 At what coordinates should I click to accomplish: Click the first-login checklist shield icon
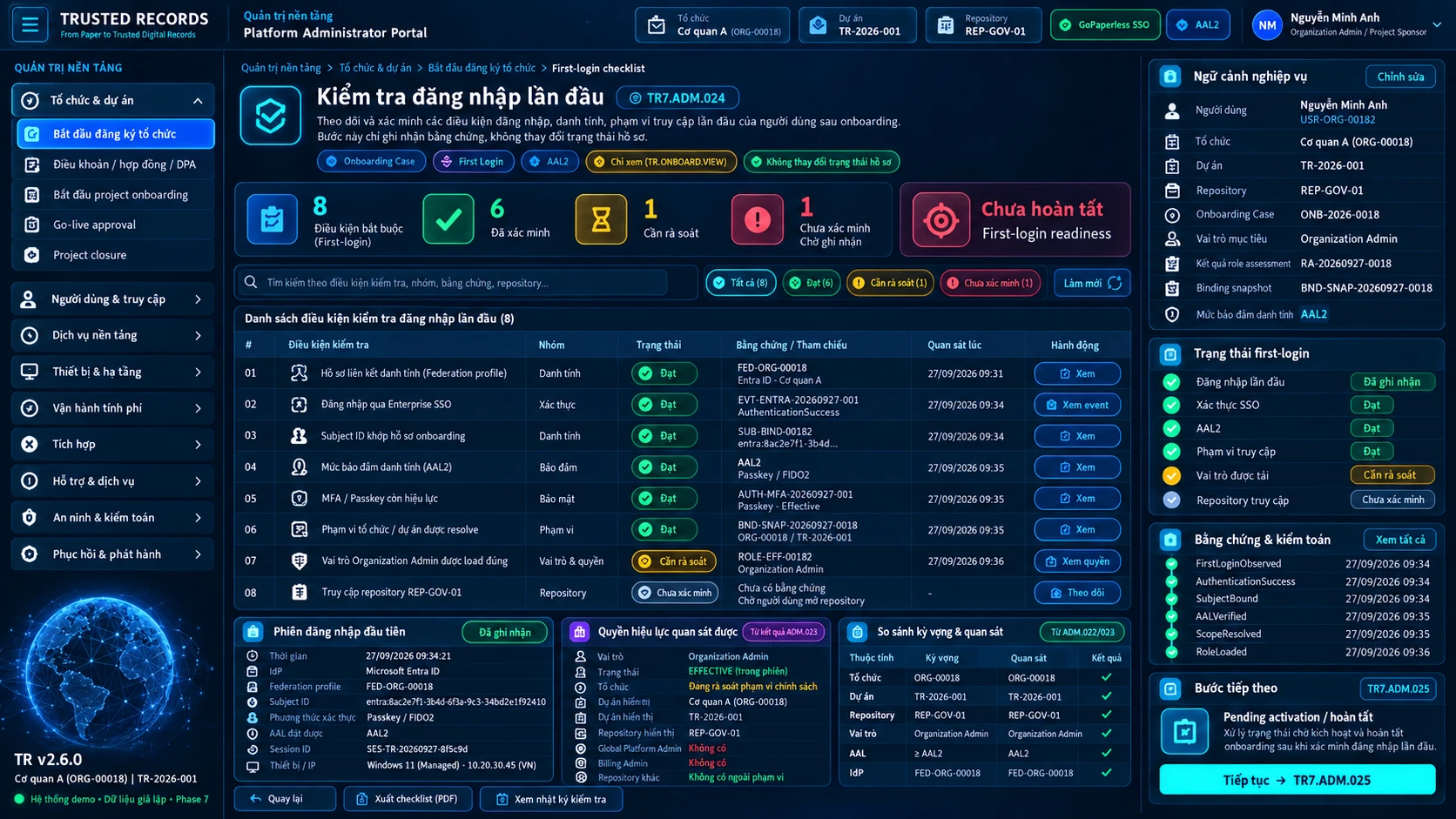point(271,116)
